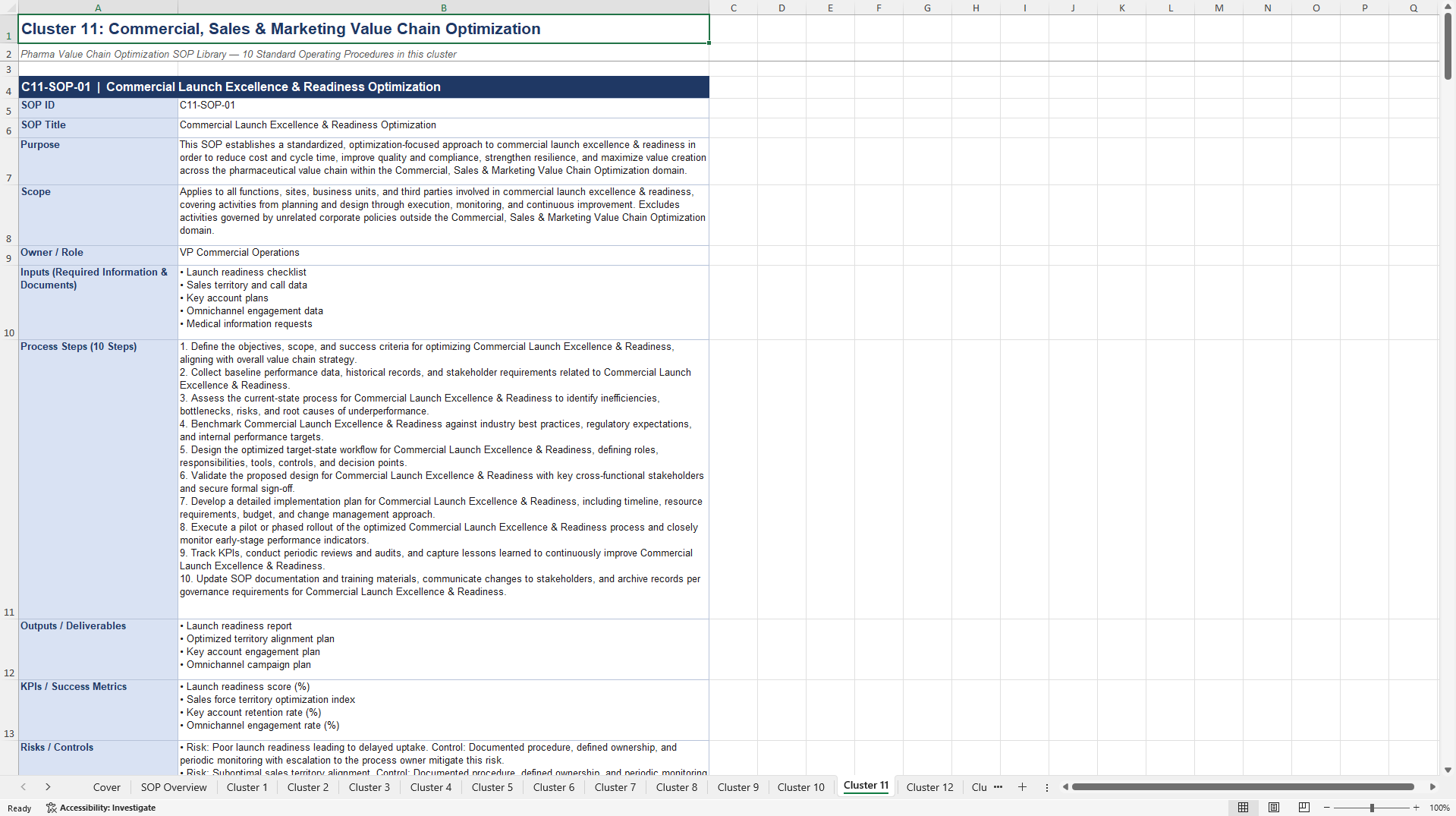Go to previous sheet tabs arrow
The image size is (1456, 816).
coord(24,787)
